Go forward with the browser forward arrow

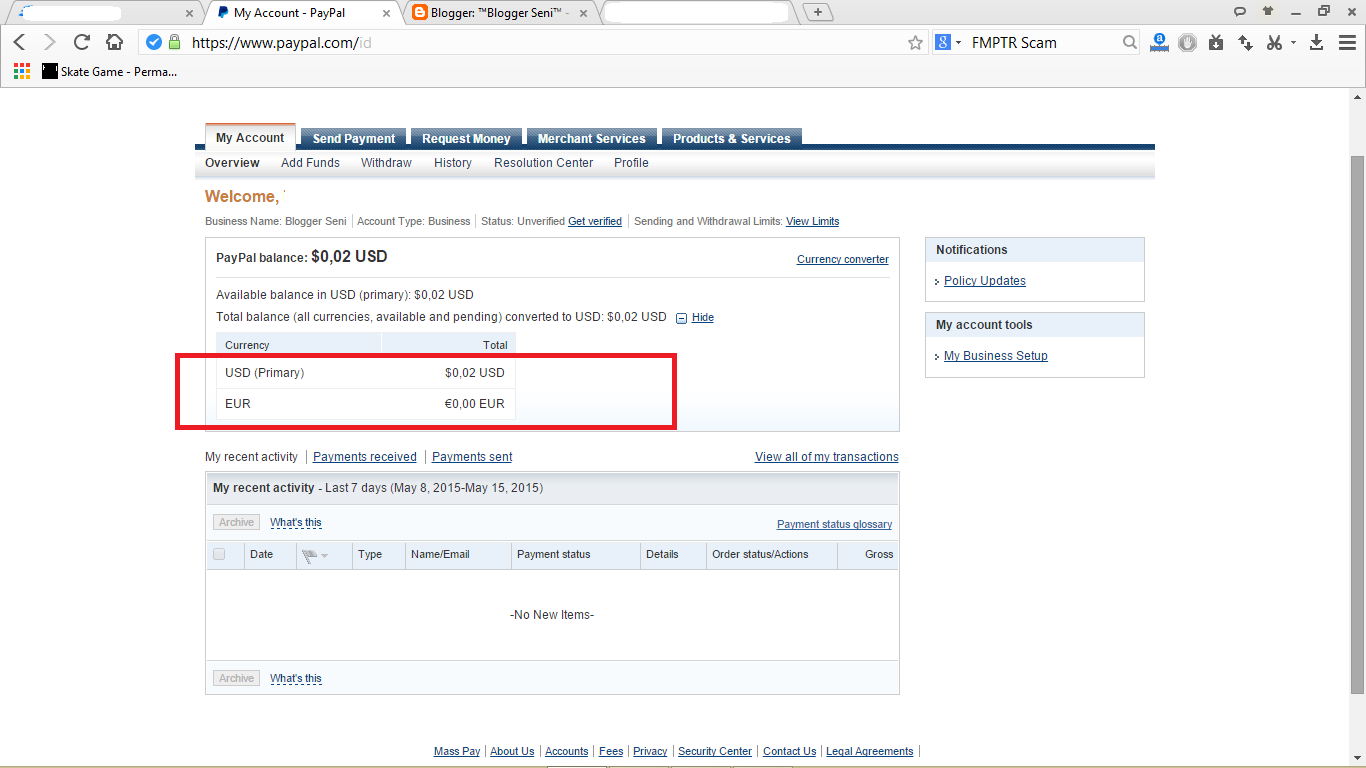(50, 43)
